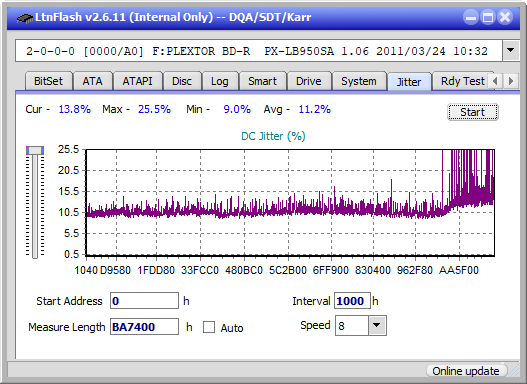Viewport: 527px width, 384px height.
Task: Click the LtnFlash chip icon in title bar
Action: tap(24, 17)
